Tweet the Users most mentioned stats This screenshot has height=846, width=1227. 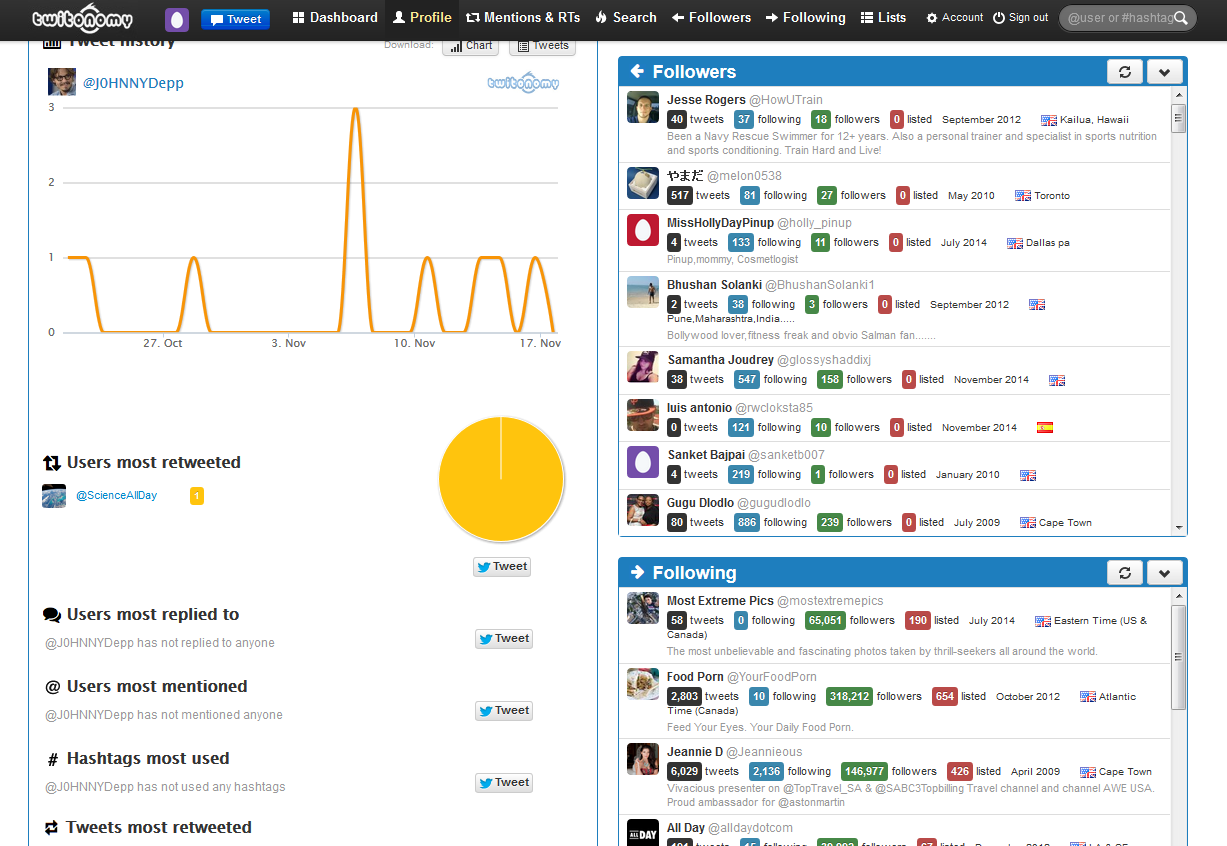click(x=504, y=711)
